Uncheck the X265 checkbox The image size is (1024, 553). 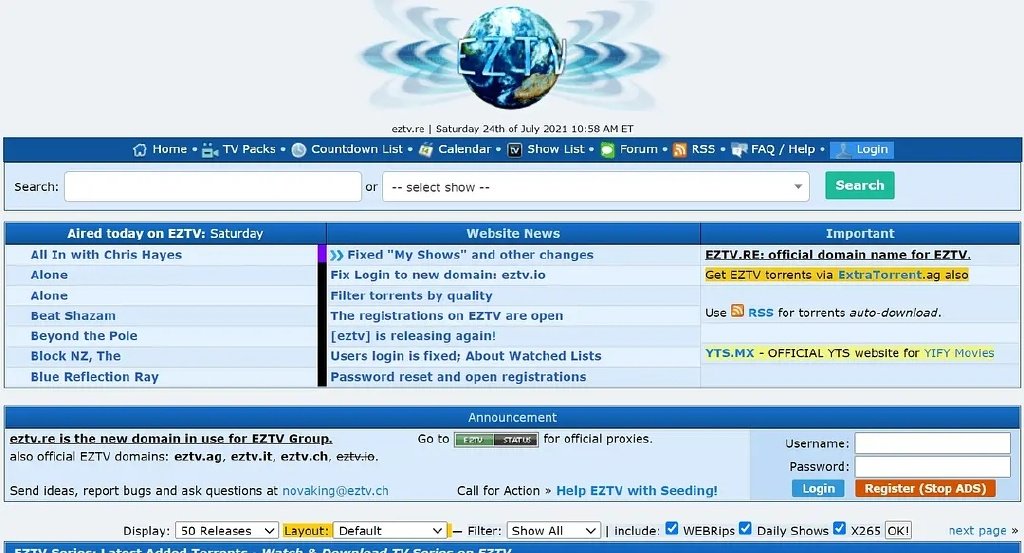[840, 529]
